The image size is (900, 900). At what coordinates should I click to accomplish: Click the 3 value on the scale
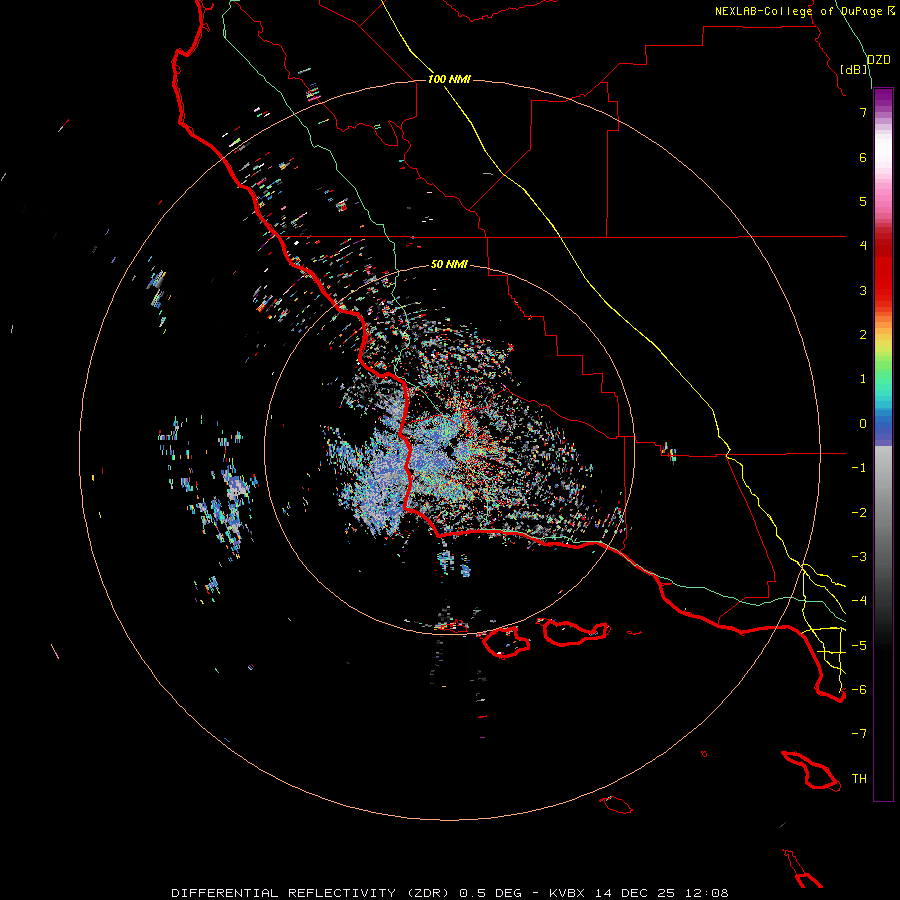point(863,290)
